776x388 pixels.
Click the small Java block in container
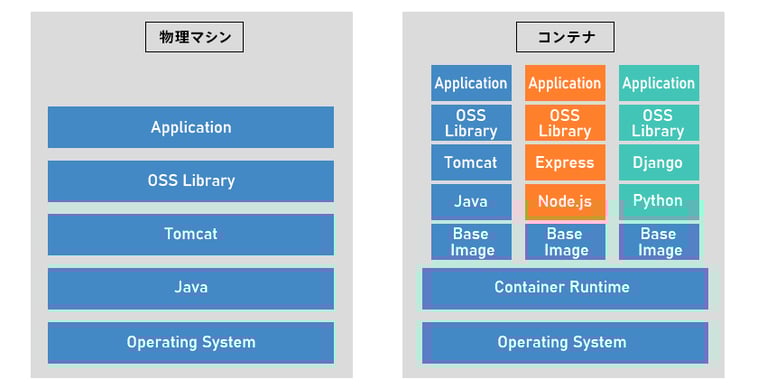471,202
